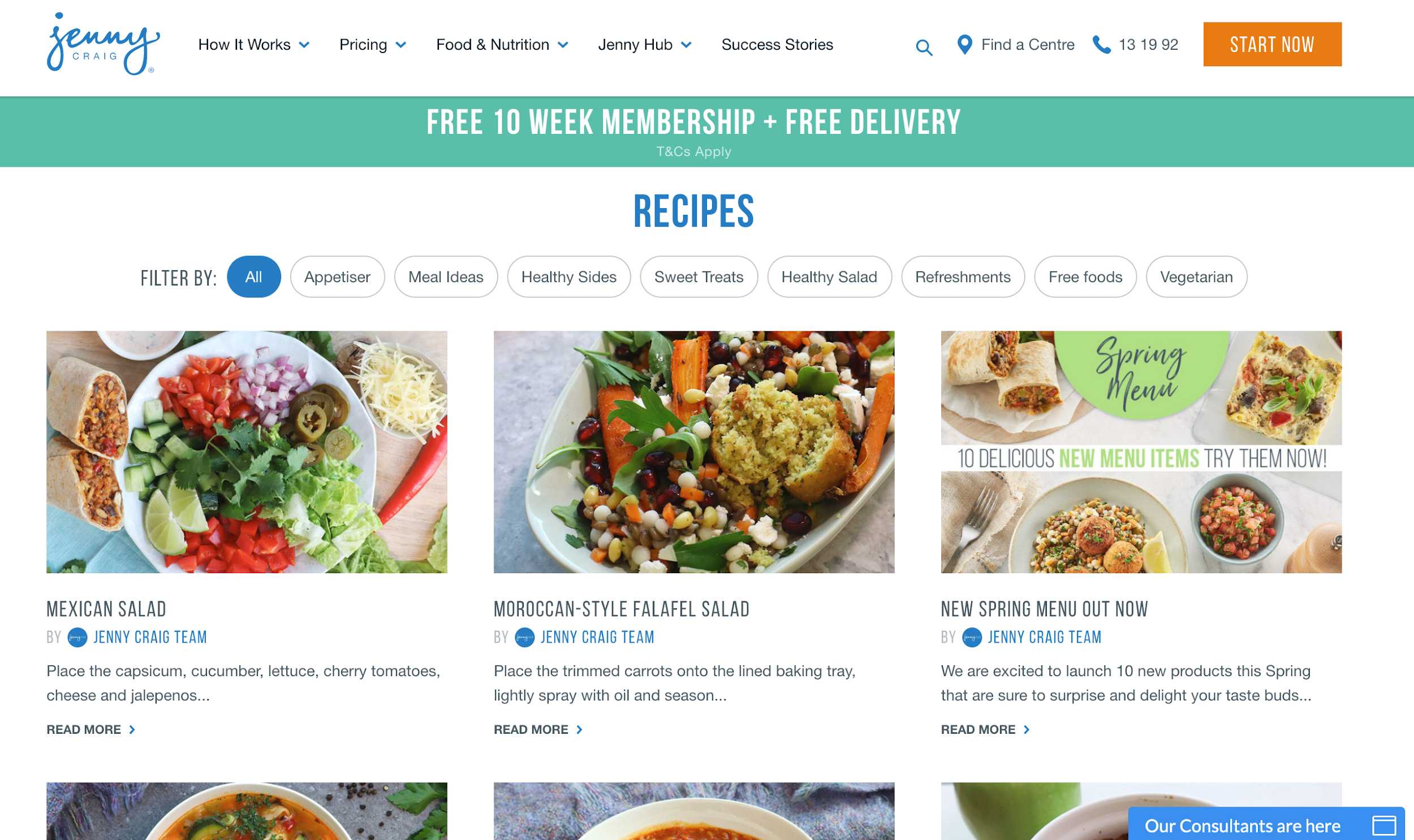Screen dimensions: 1414x840
Task: Open the Success Stories page
Action: point(777,44)
